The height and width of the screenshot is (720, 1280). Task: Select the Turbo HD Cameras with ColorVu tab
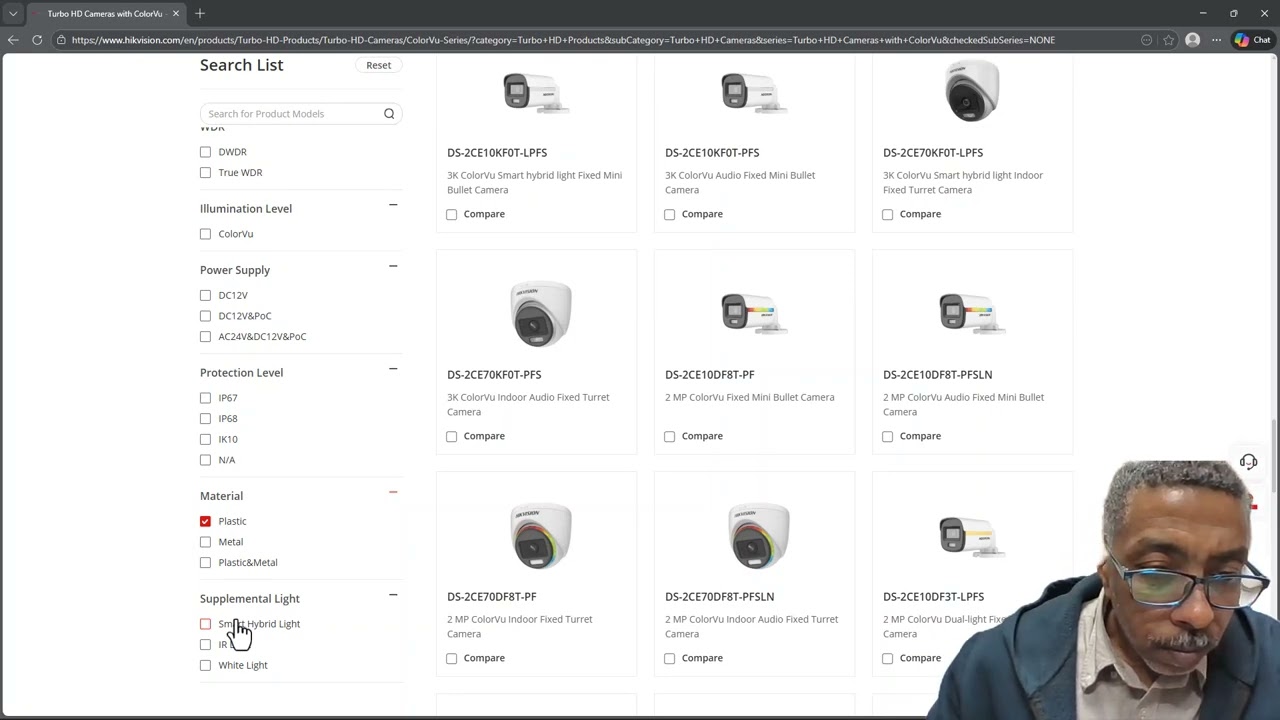105,14
